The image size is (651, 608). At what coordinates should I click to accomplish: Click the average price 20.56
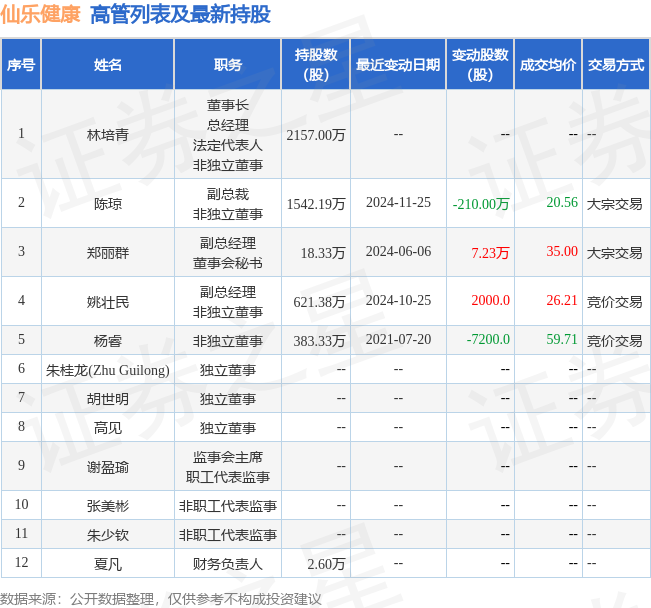562,202
